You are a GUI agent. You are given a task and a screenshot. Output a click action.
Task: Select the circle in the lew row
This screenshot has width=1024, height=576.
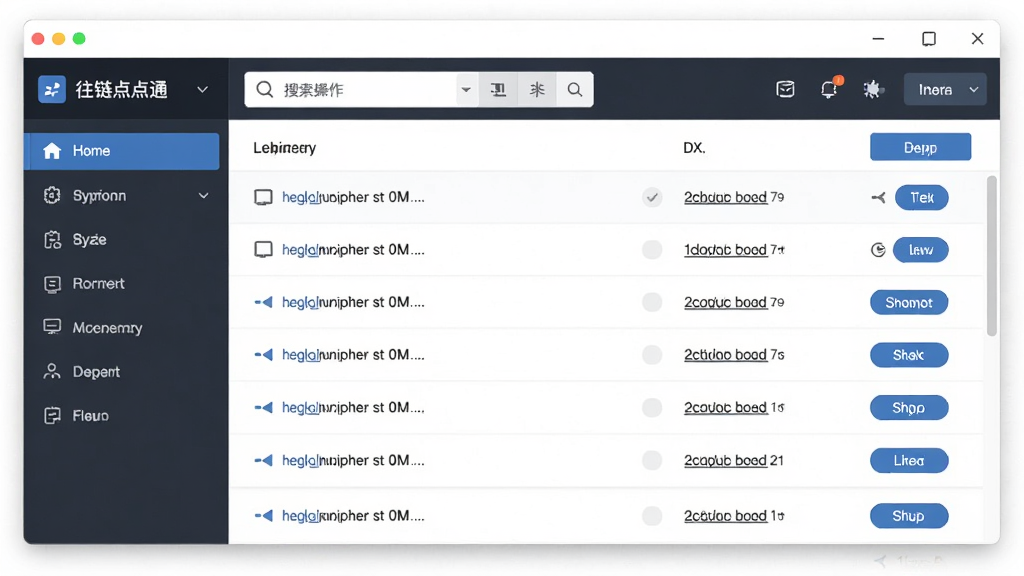pos(652,249)
